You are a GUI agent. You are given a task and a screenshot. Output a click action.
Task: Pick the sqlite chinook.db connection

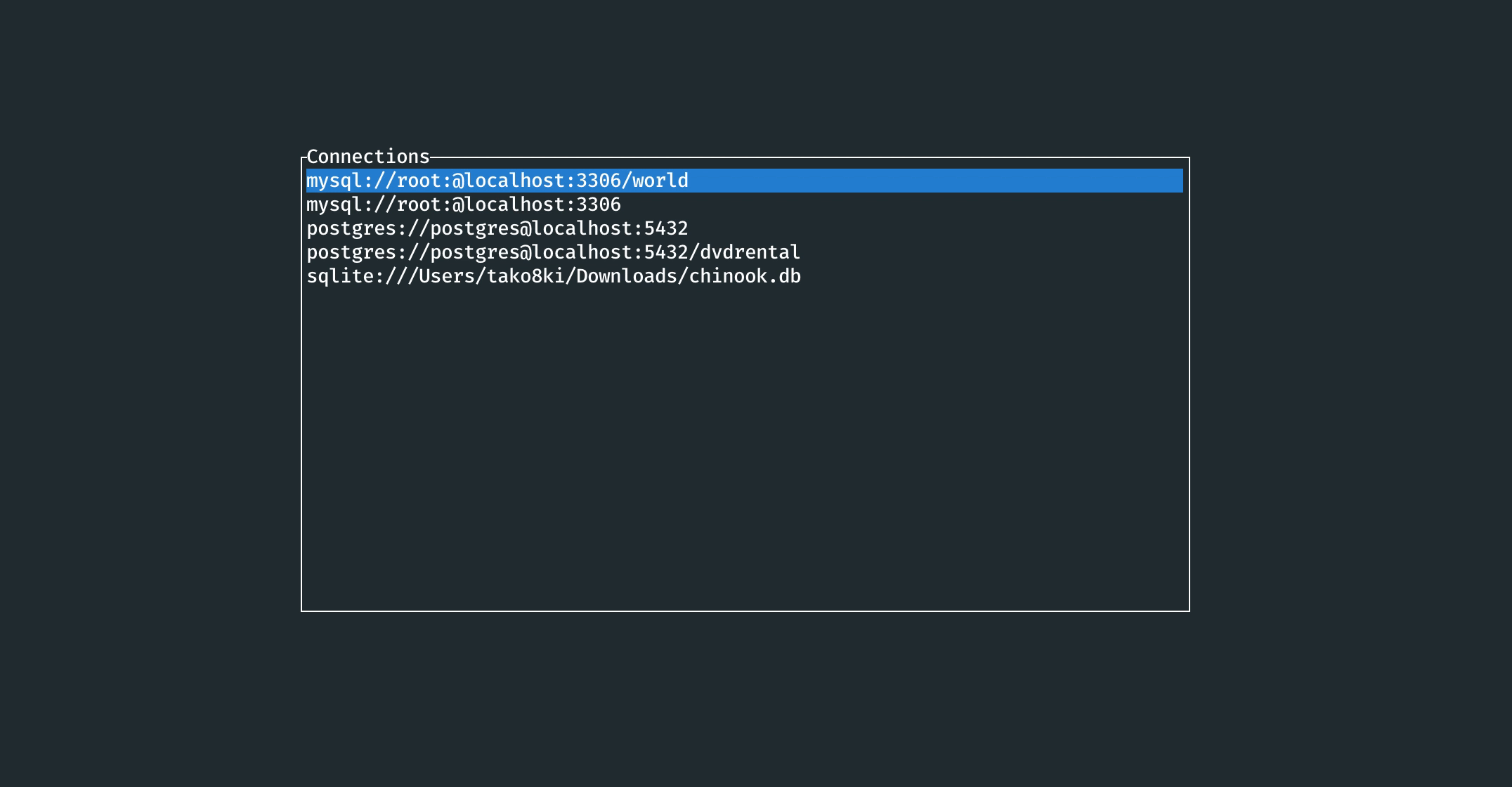554,277
